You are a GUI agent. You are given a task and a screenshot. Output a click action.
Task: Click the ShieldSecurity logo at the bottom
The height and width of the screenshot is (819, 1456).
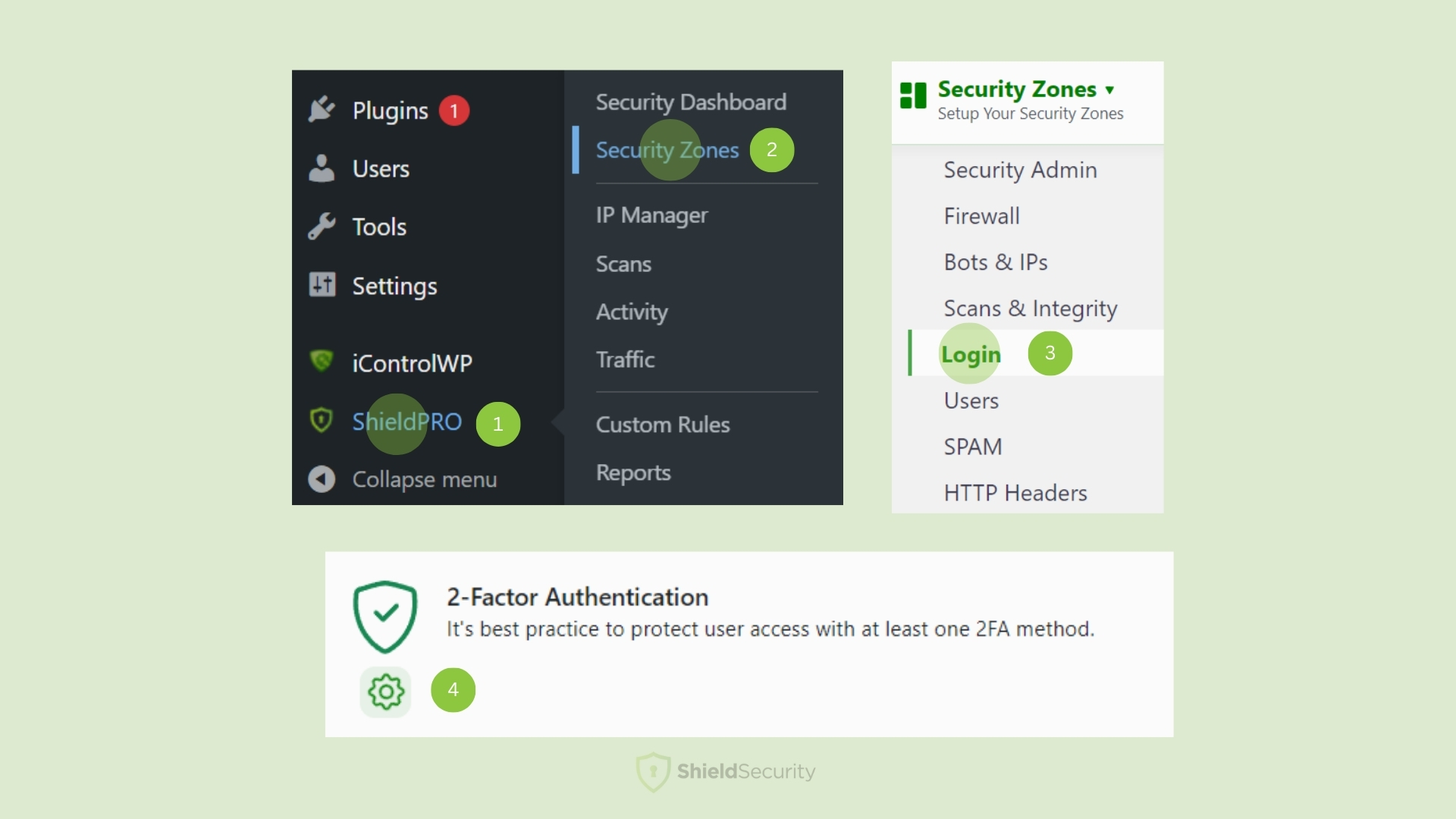pyautogui.click(x=726, y=771)
